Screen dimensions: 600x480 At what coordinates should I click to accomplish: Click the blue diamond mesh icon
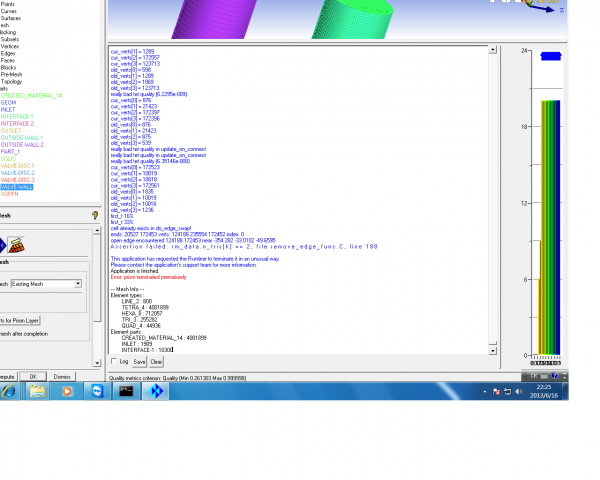(2, 245)
